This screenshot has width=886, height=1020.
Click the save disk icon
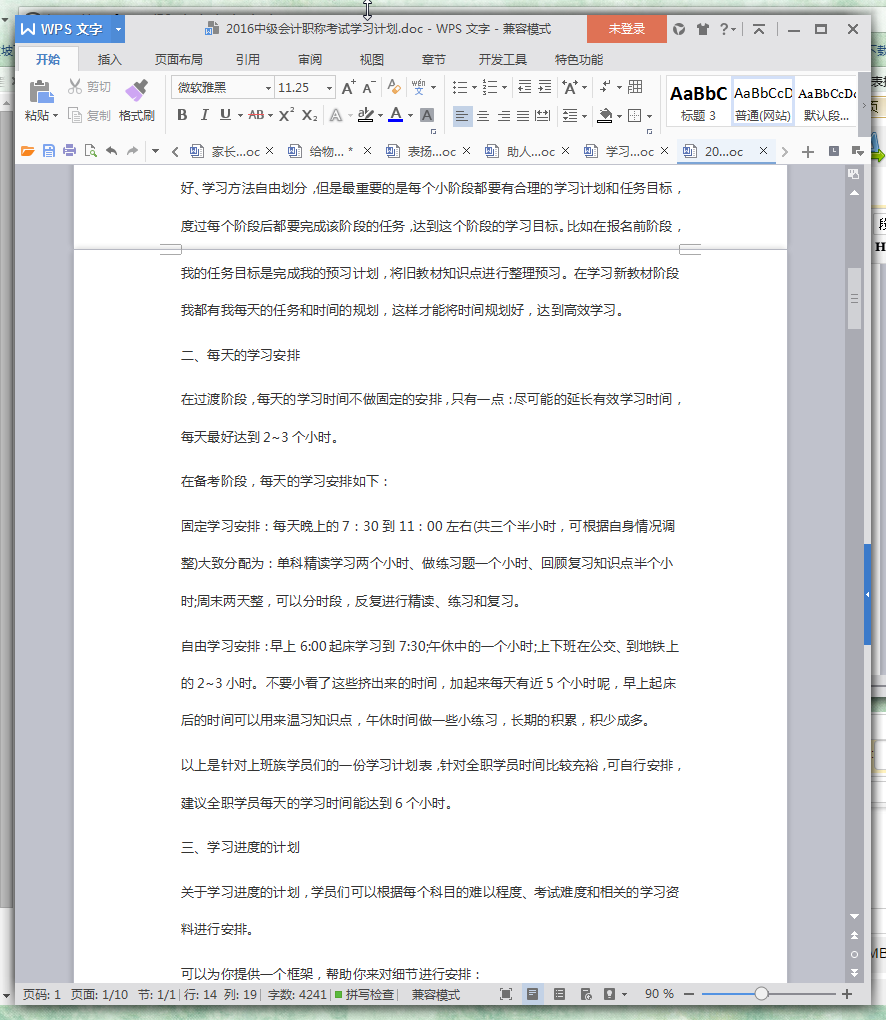click(49, 151)
